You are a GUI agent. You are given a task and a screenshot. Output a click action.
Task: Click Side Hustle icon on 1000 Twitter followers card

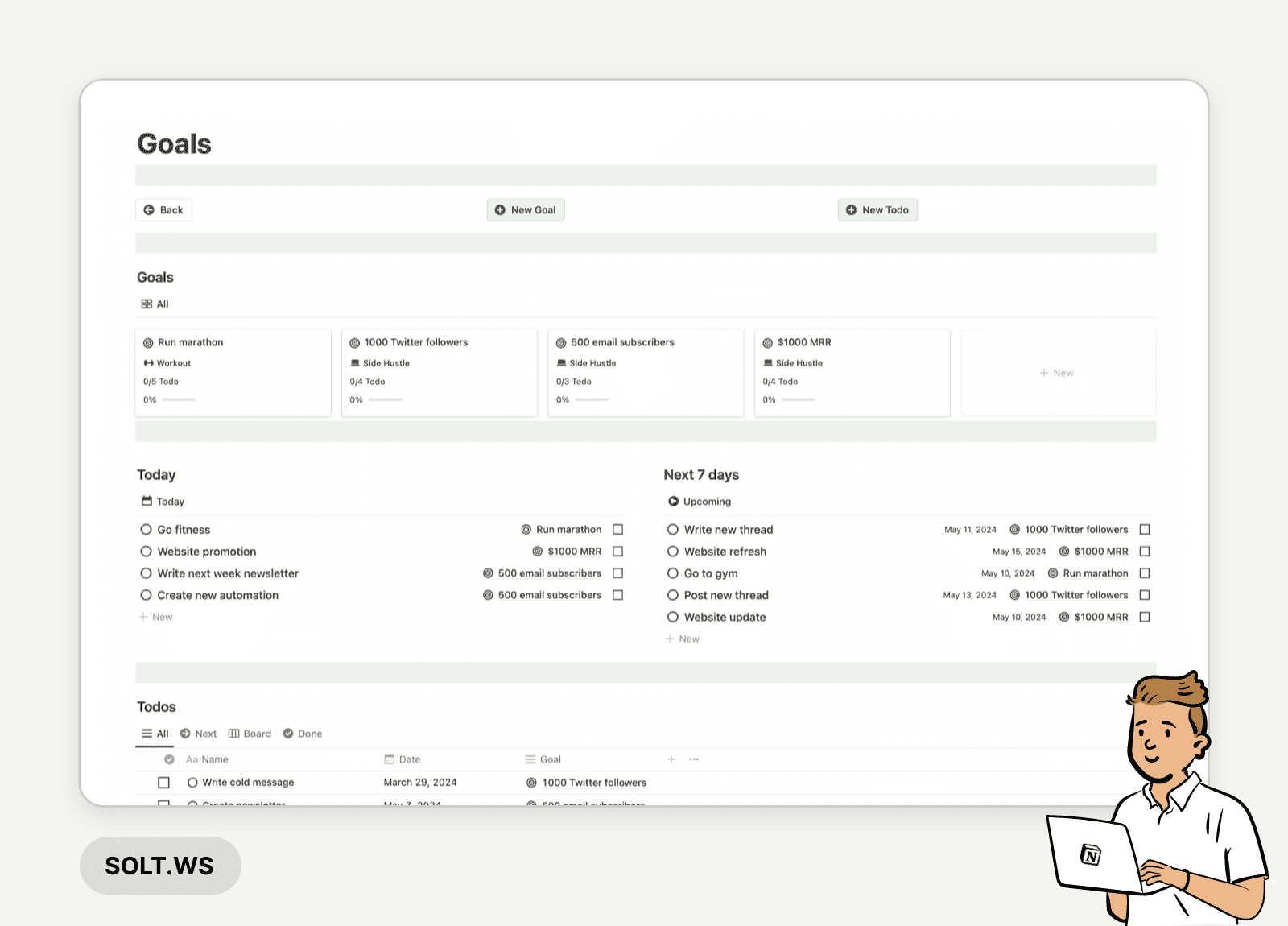click(x=355, y=363)
